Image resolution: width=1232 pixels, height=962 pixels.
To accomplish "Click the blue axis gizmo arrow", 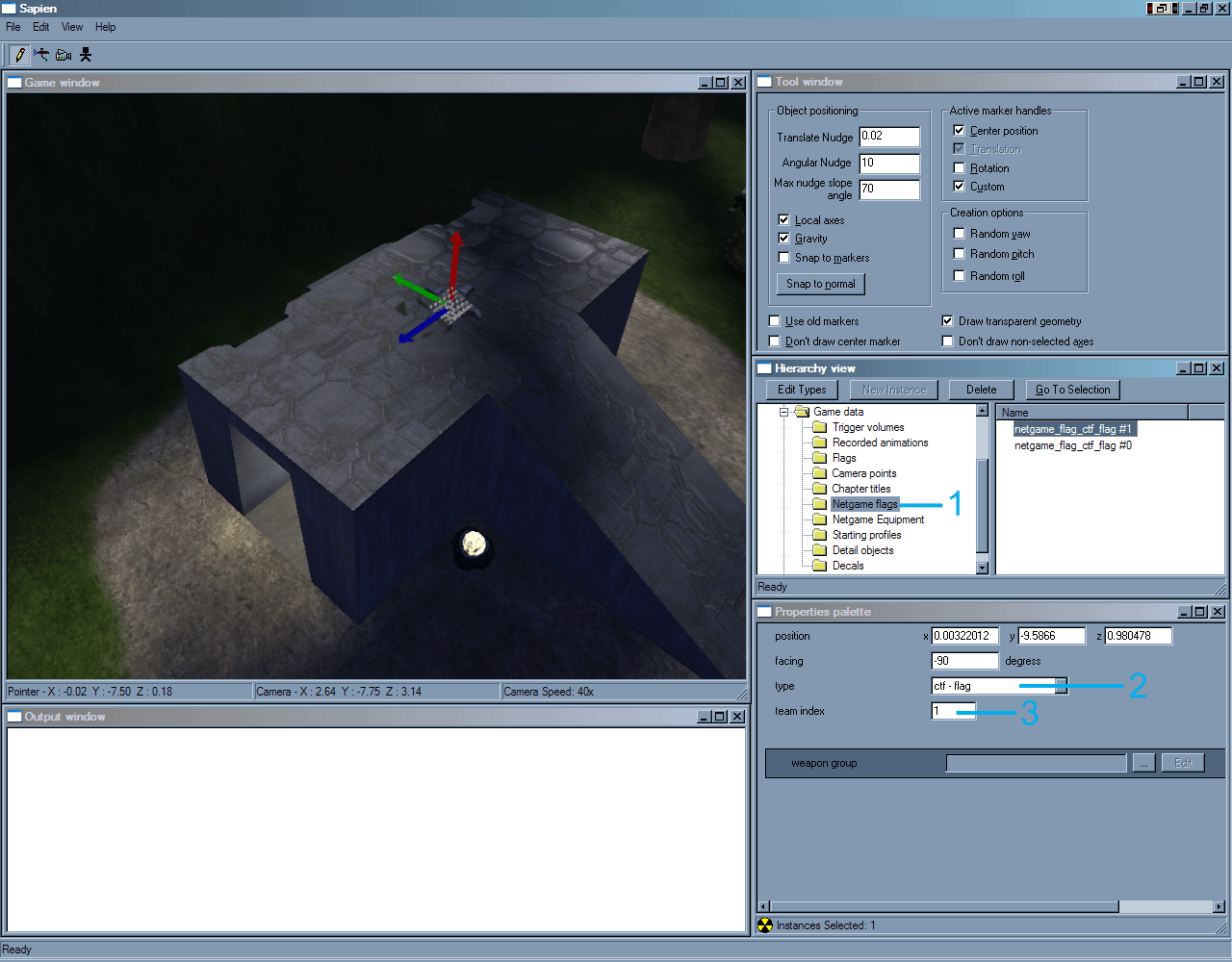I will click(421, 326).
